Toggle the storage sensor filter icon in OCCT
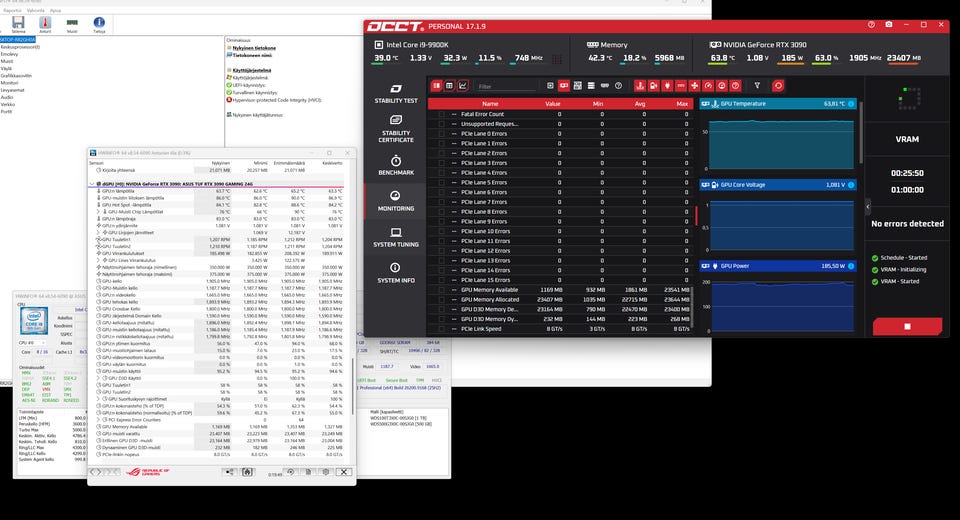This screenshot has height=520, width=960. 591,86
